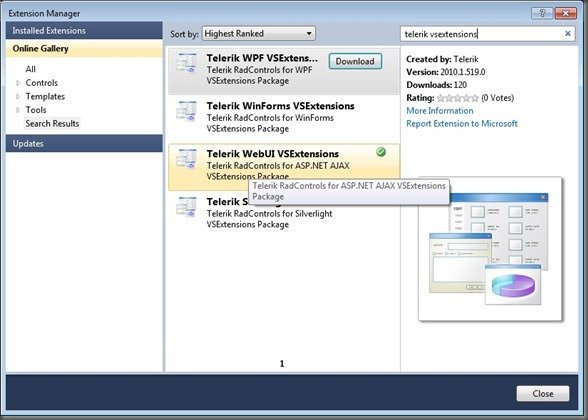Click the help question mark button
588x420 pixels.
542,13
